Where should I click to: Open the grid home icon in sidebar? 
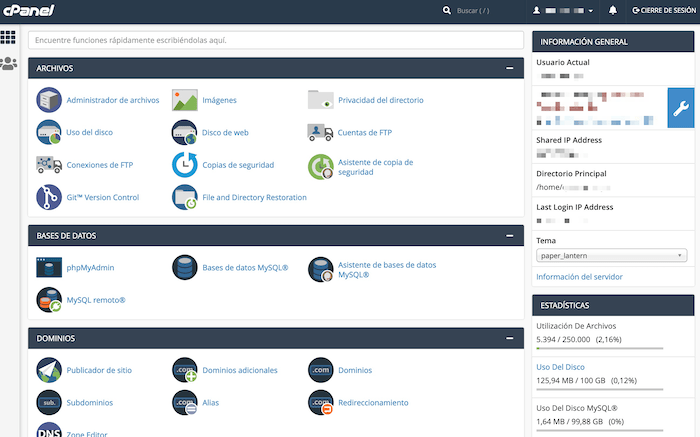(8, 37)
